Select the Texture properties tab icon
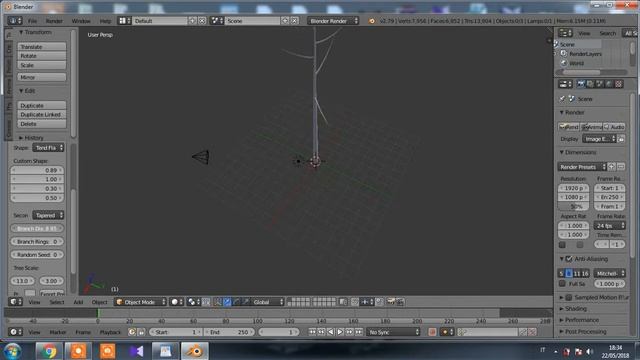This screenshot has width=640, height=360. [619, 84]
